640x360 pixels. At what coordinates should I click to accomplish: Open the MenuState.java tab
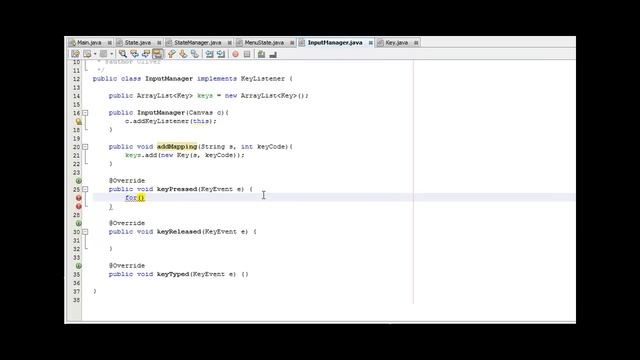click(x=264, y=42)
